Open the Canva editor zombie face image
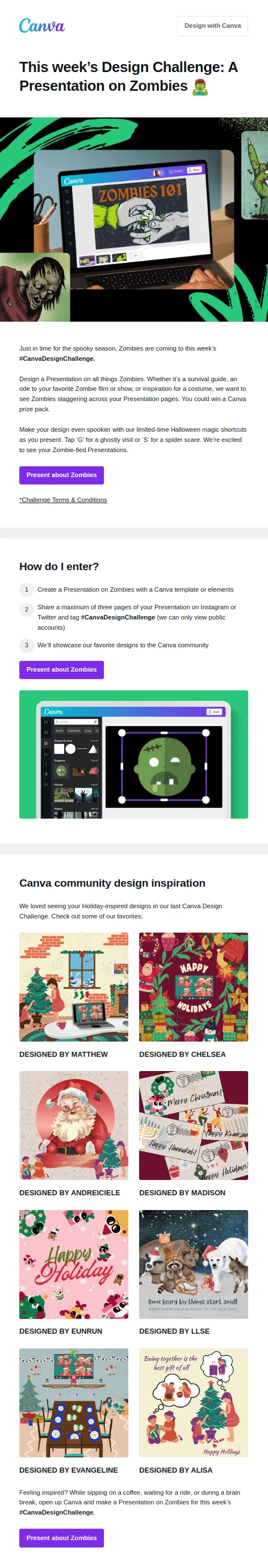The image size is (268, 1568). pos(133,754)
